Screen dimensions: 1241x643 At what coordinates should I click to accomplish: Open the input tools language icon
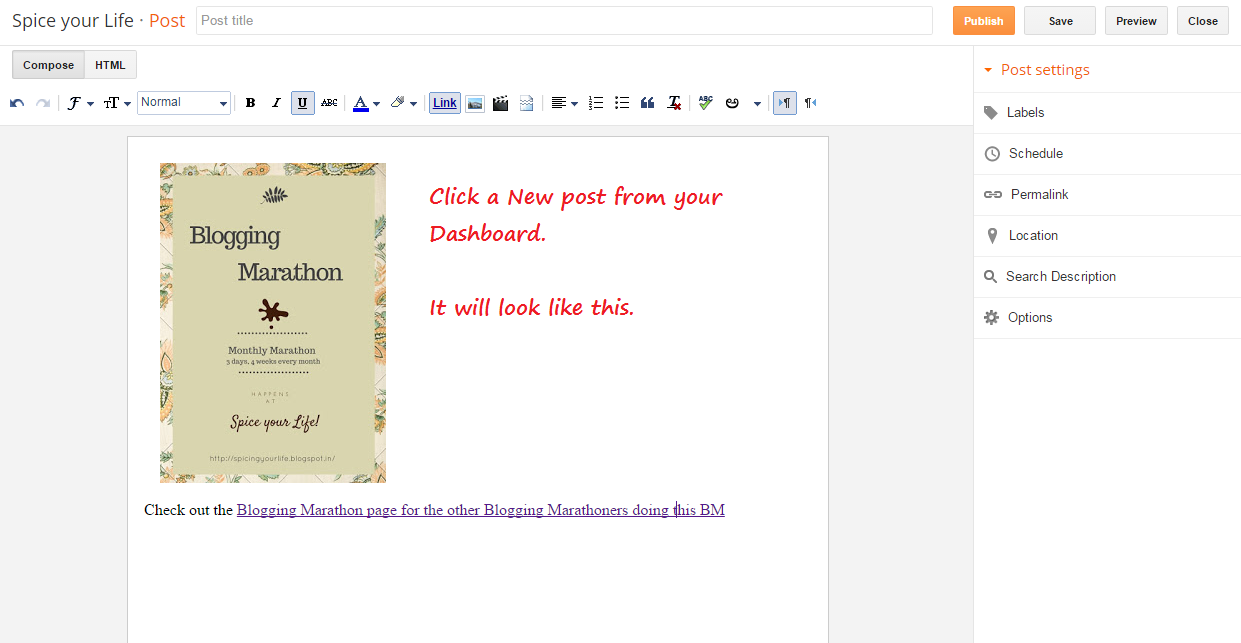pyautogui.click(x=732, y=103)
